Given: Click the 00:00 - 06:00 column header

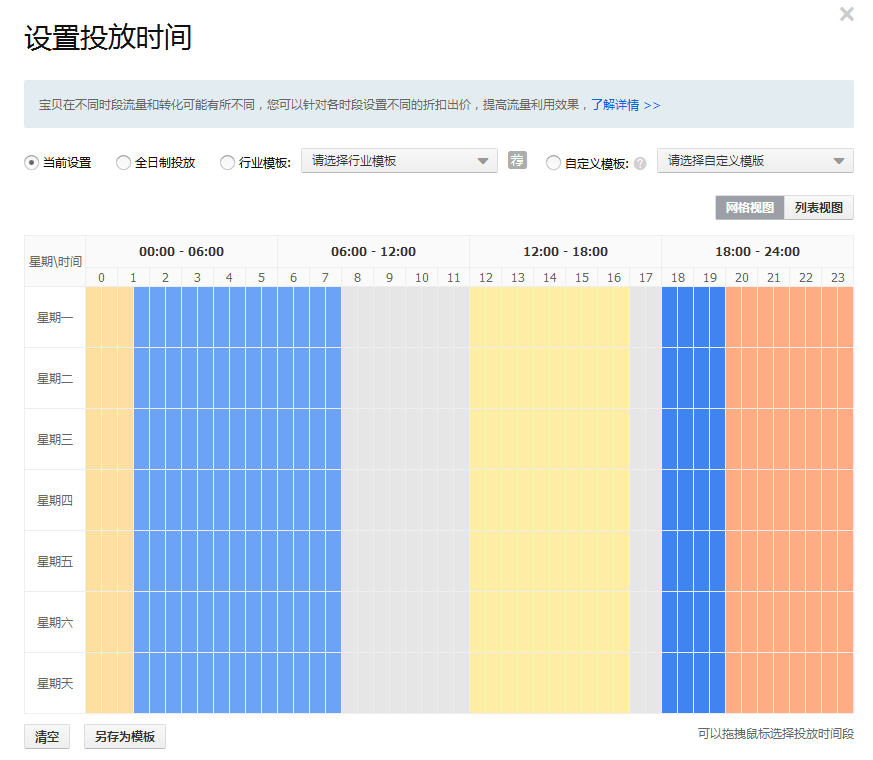Looking at the screenshot, I should coord(181,251).
